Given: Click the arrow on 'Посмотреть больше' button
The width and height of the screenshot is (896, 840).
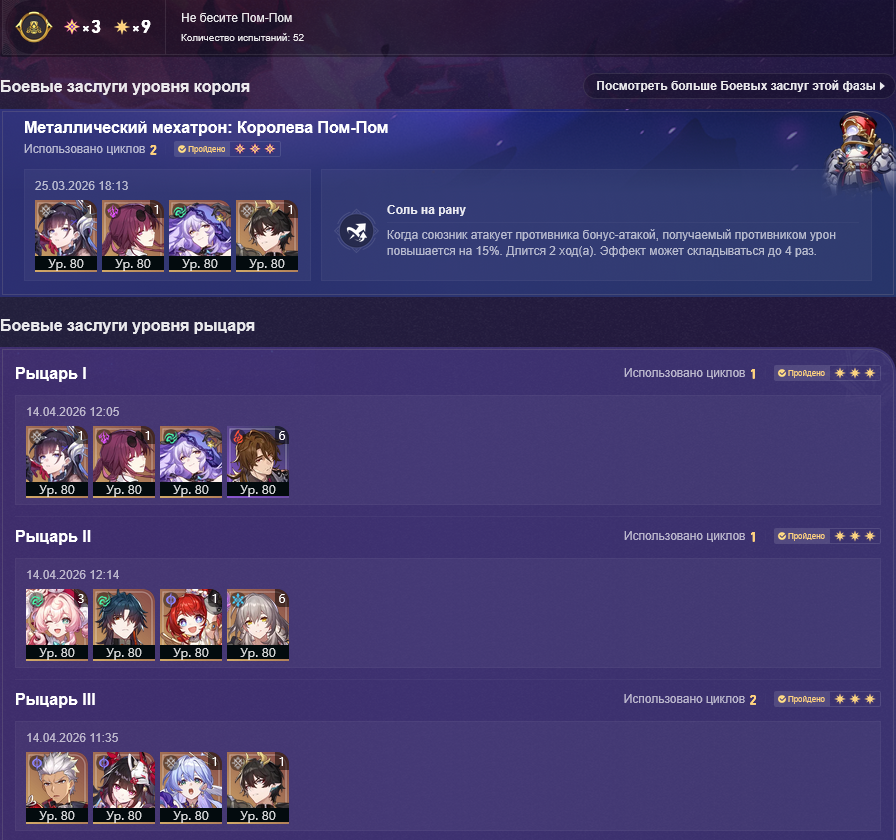Looking at the screenshot, I should pos(882,86).
